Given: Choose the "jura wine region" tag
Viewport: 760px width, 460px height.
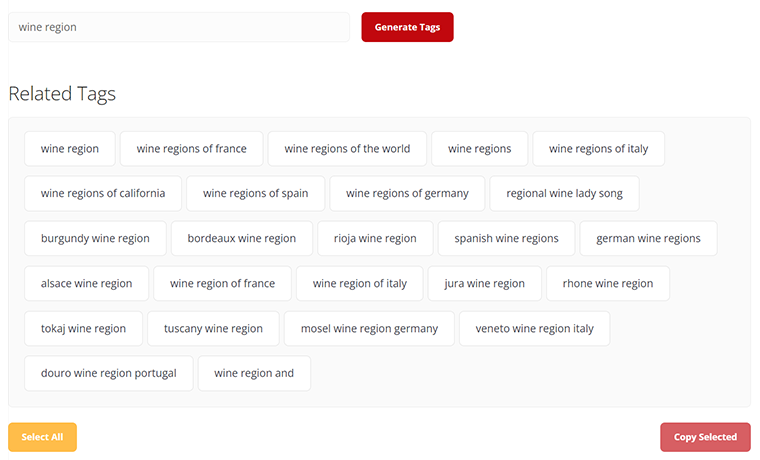Looking at the screenshot, I should click(484, 284).
